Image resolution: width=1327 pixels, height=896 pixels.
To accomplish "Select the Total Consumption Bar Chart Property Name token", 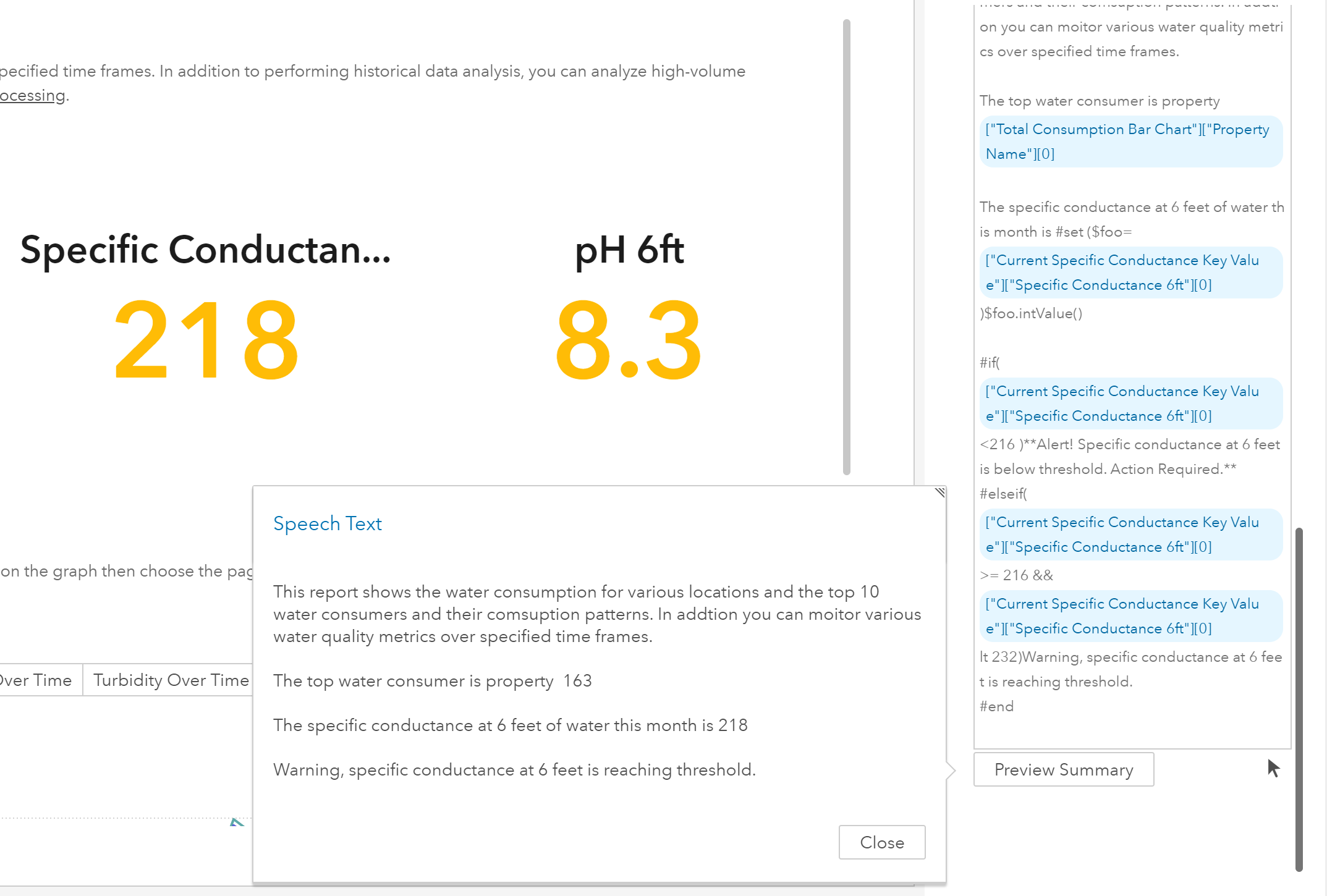I will tap(1130, 142).
